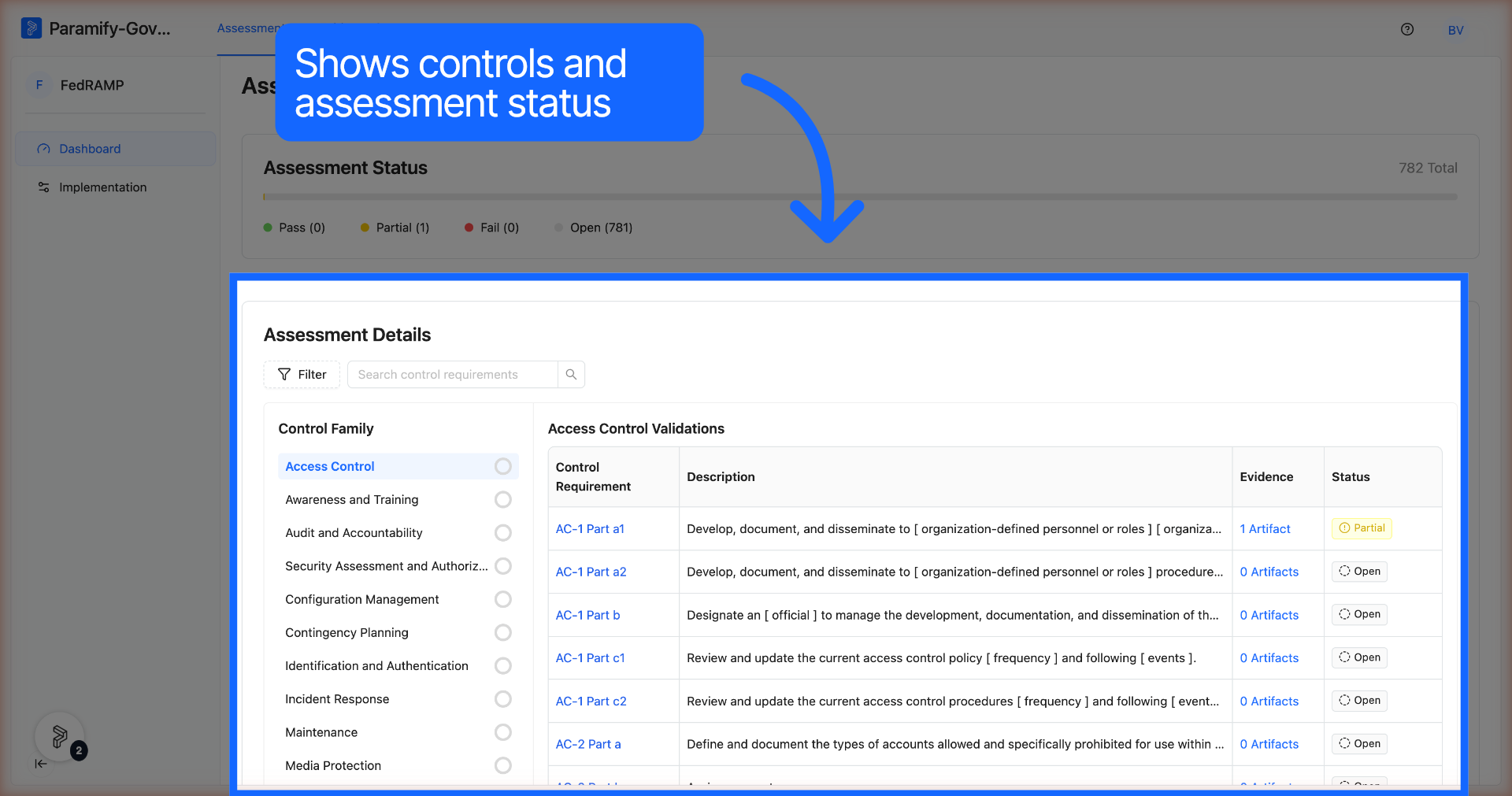1512x796 pixels.
Task: Open the Dashboard page in sidebar
Action: pyautogui.click(x=115, y=149)
